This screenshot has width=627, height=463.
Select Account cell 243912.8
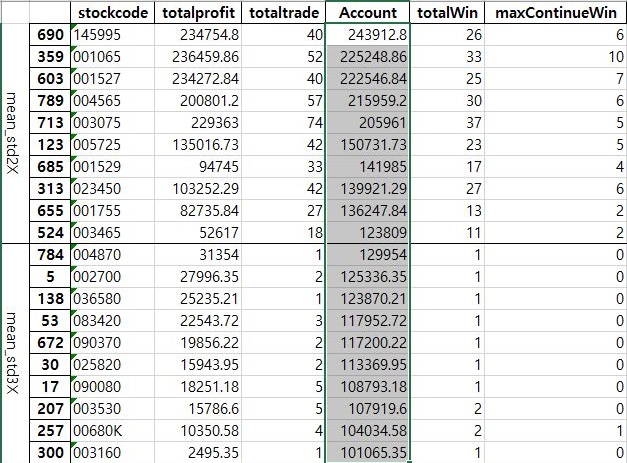[367, 35]
